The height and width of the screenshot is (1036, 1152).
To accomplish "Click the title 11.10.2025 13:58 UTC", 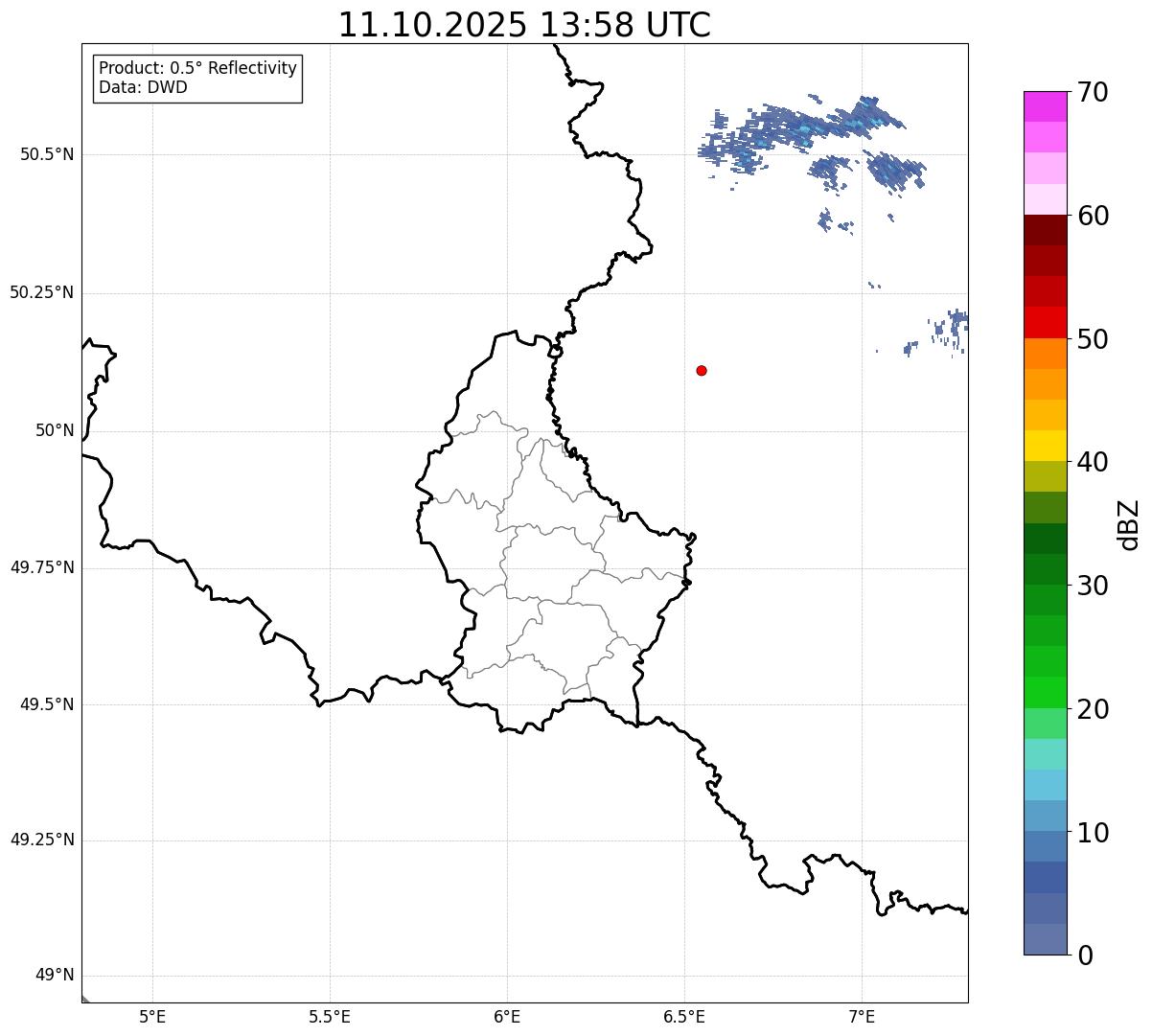I will 524,25.
